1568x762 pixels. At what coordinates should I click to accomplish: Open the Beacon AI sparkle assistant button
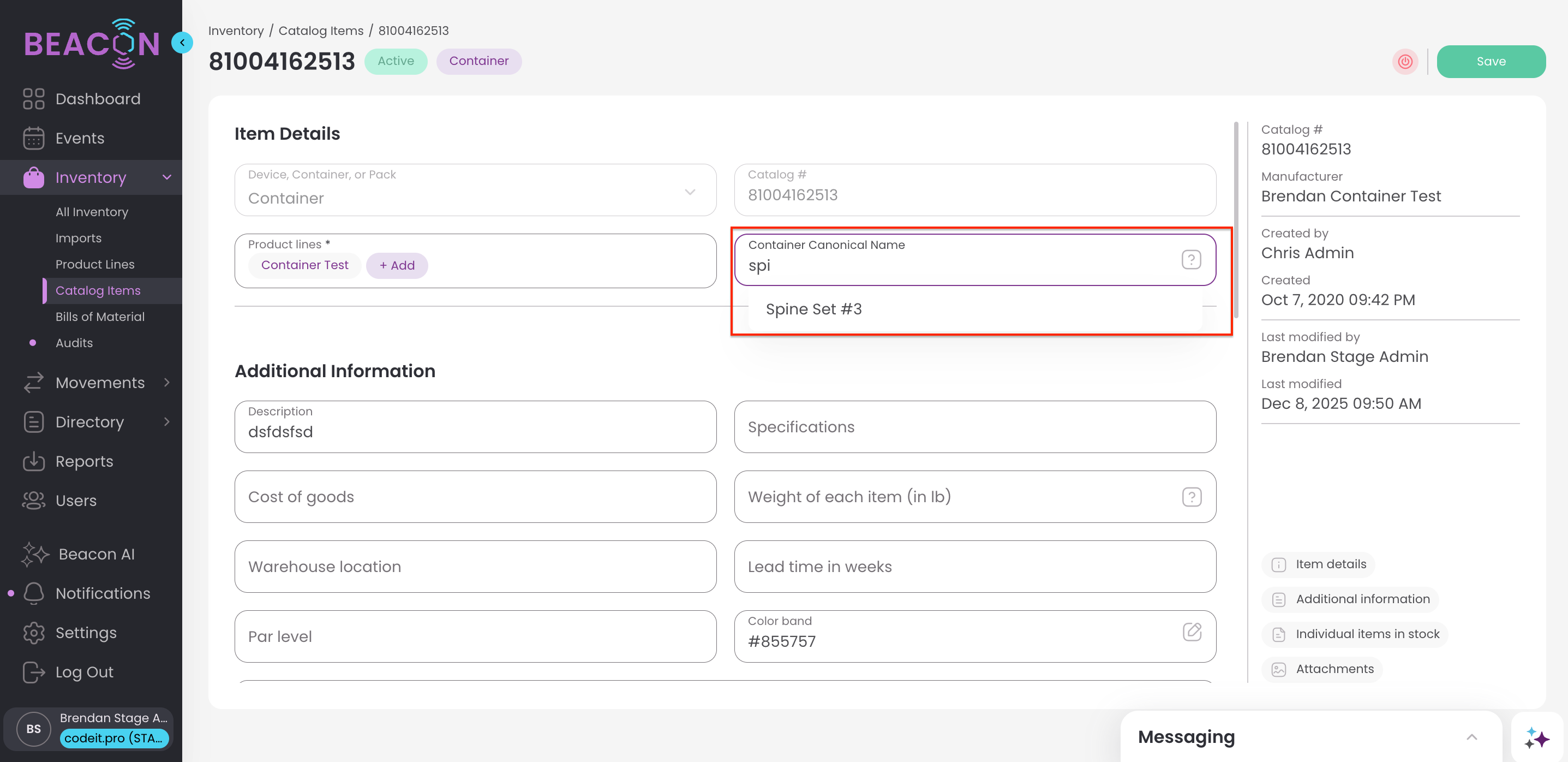1536,737
